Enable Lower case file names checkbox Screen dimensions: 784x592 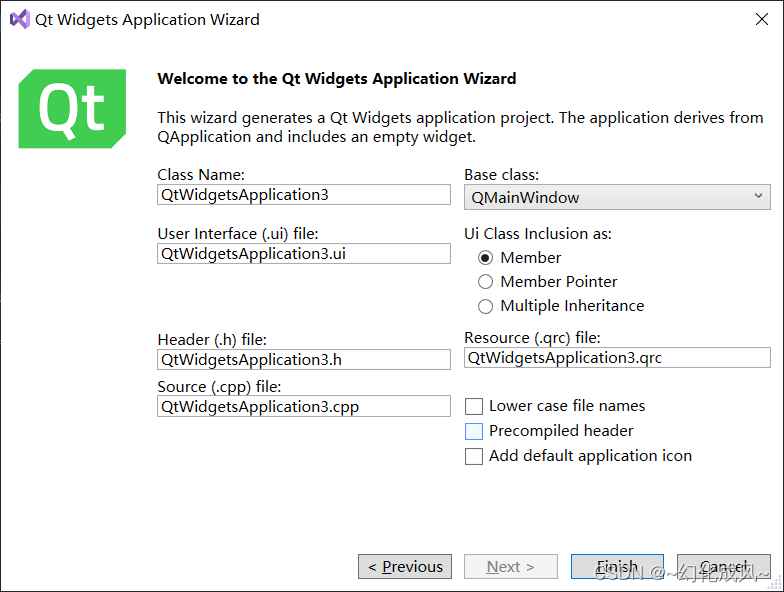pos(474,406)
